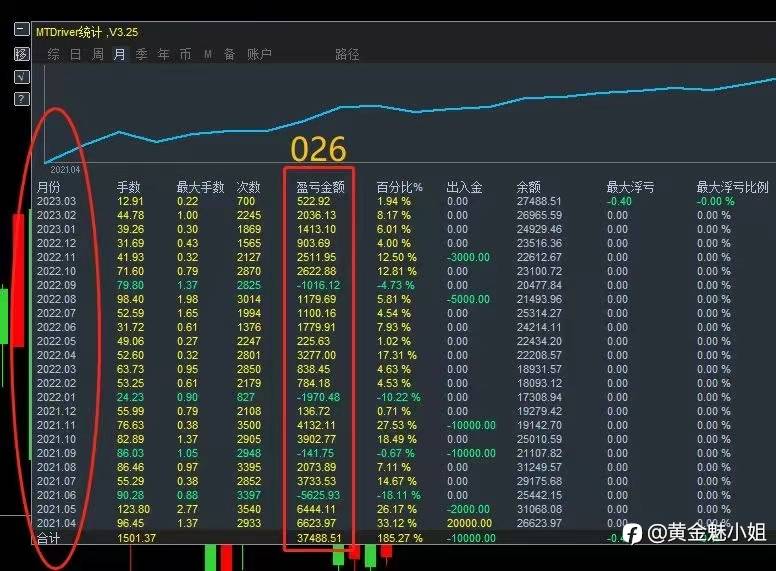776x571 pixels.
Task: Open the M tab
Action: 208,54
